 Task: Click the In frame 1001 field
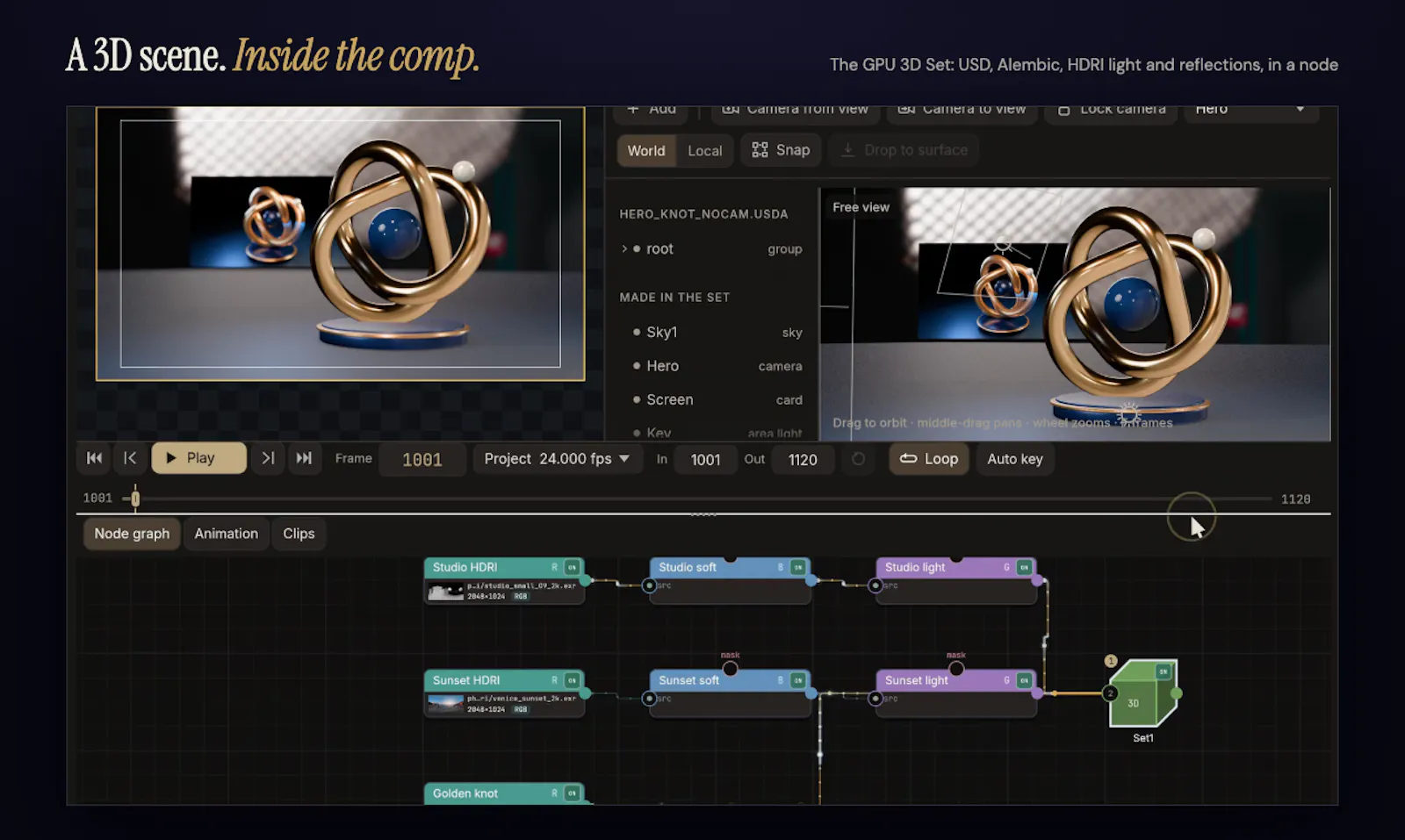pos(705,460)
